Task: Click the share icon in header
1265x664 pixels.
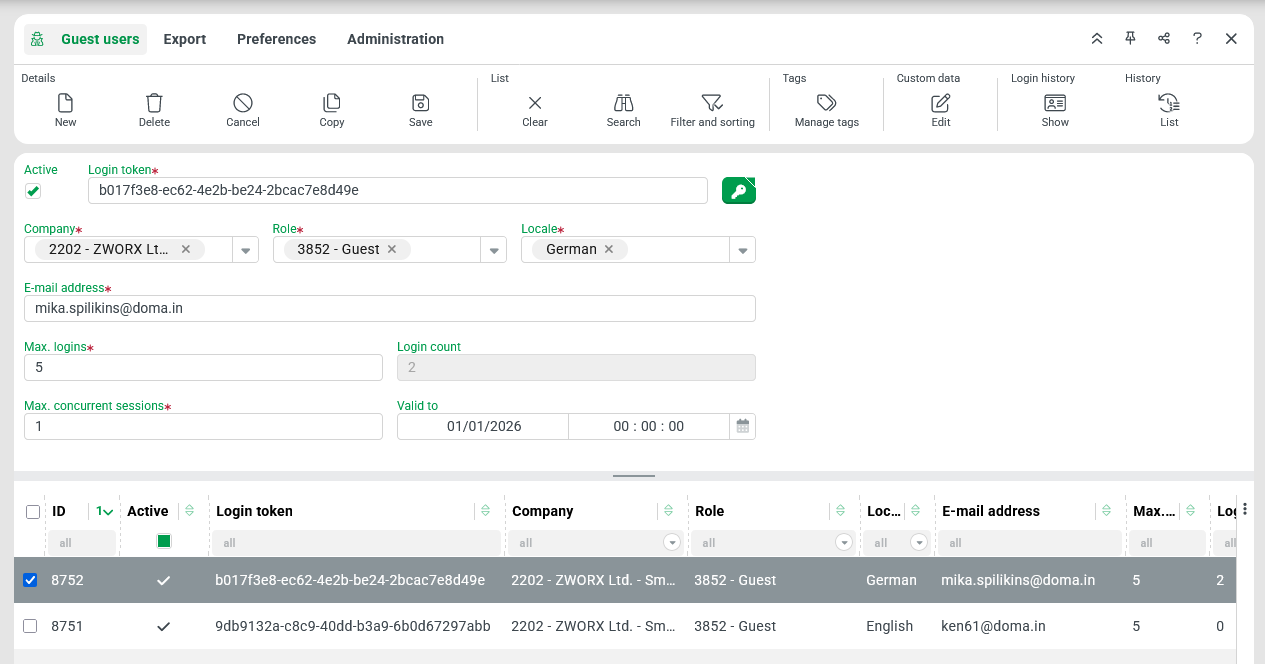Action: point(1164,39)
